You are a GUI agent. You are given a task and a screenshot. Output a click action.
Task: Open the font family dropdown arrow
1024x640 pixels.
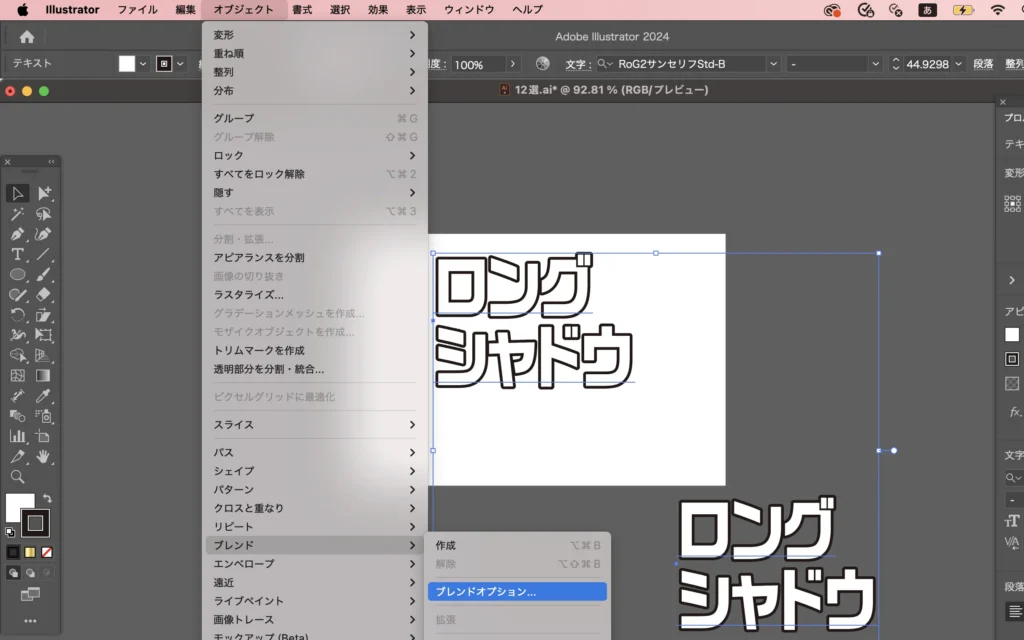tap(773, 64)
